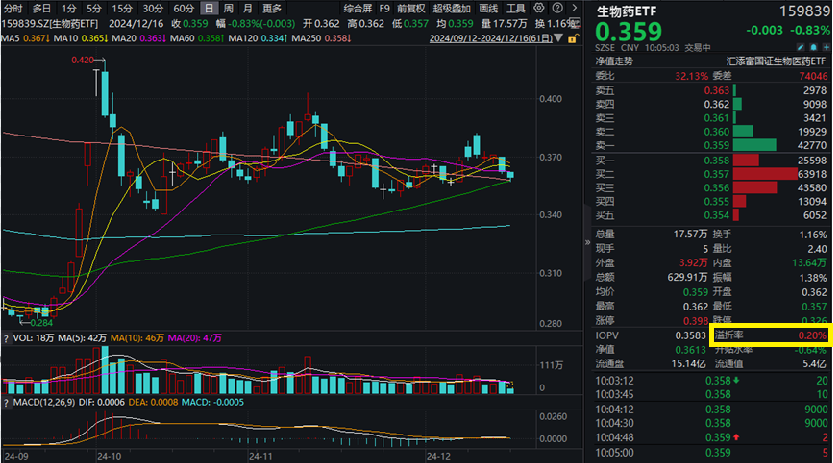Image resolution: width=833 pixels, height=463 pixels.
Task: Click the 综合屏 button
Action: pos(356,8)
